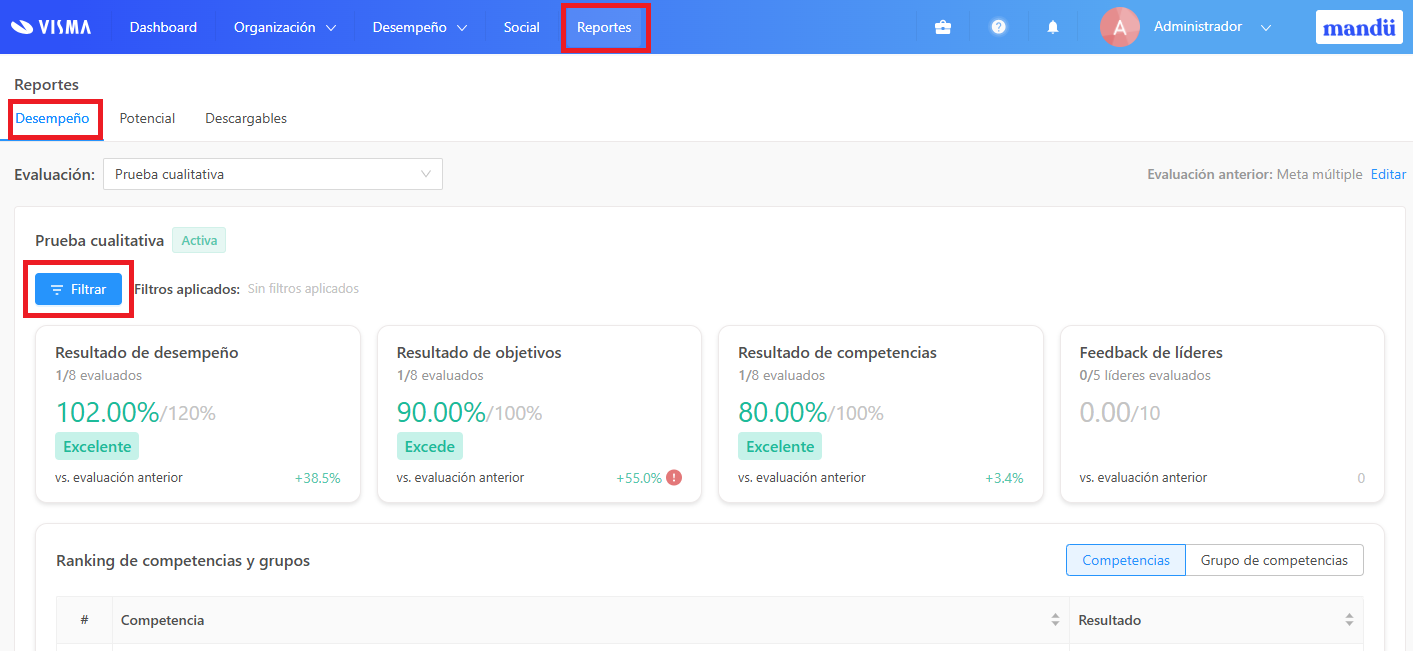
Task: Switch to the Potencial tab
Action: [147, 118]
